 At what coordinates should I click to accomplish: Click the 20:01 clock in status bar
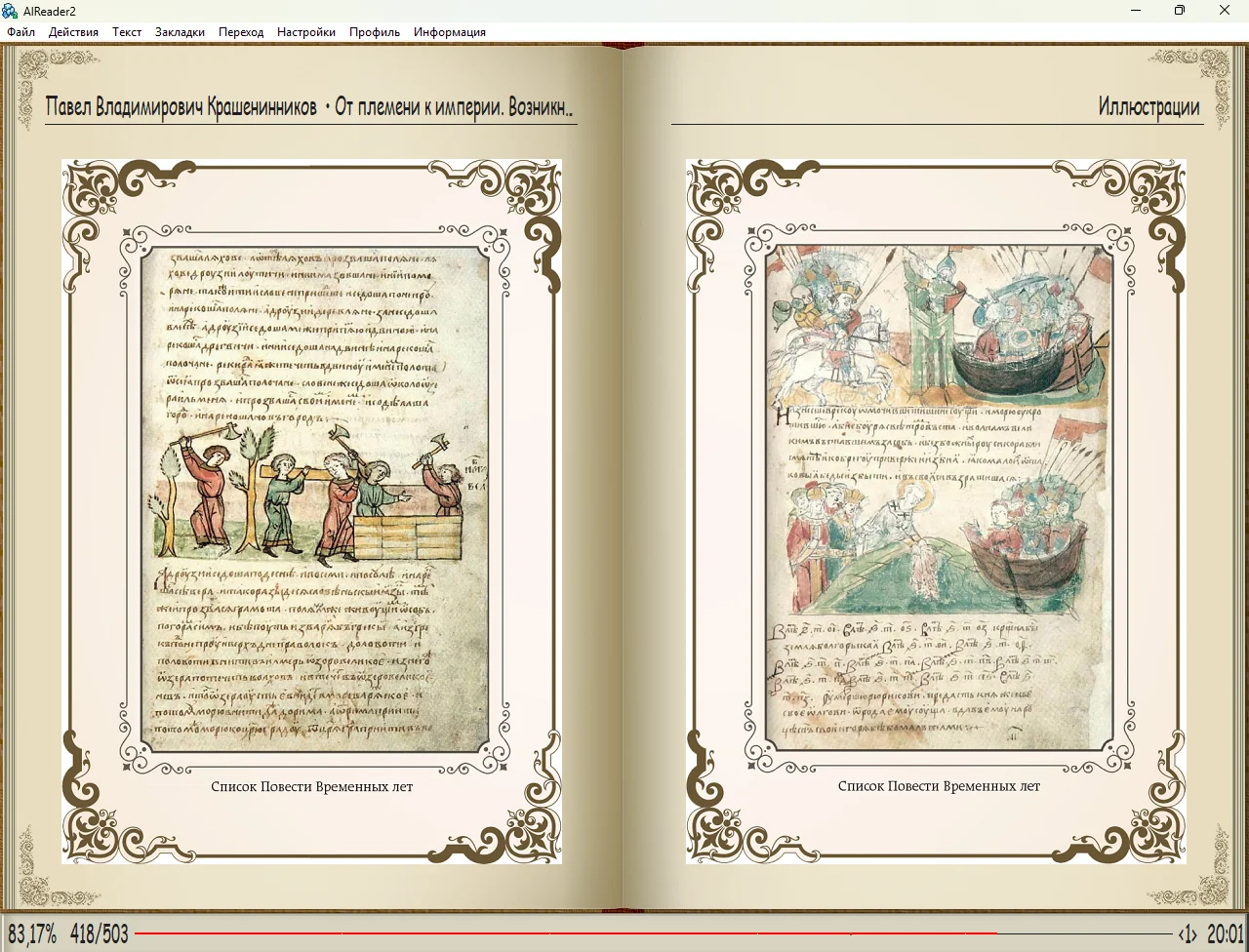click(1226, 933)
